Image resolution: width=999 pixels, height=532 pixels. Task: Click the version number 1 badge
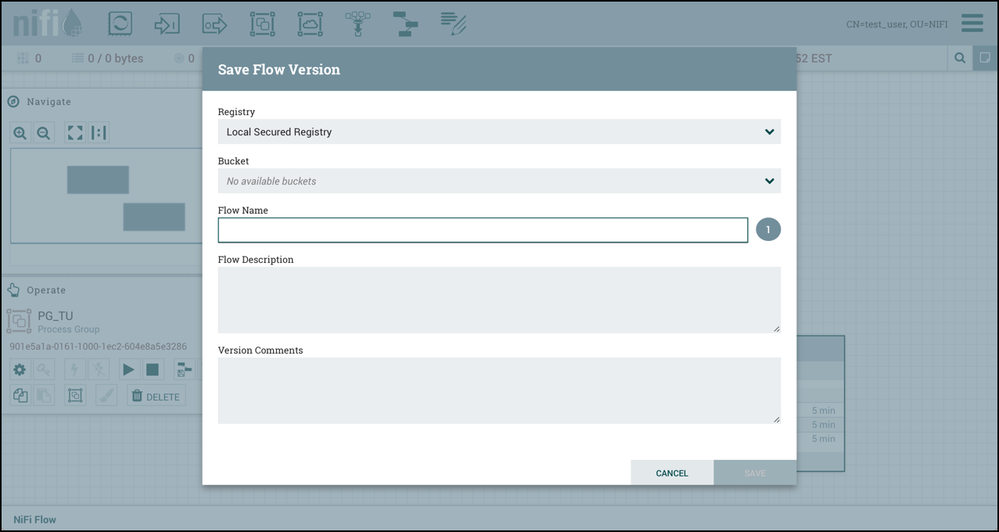coord(768,229)
